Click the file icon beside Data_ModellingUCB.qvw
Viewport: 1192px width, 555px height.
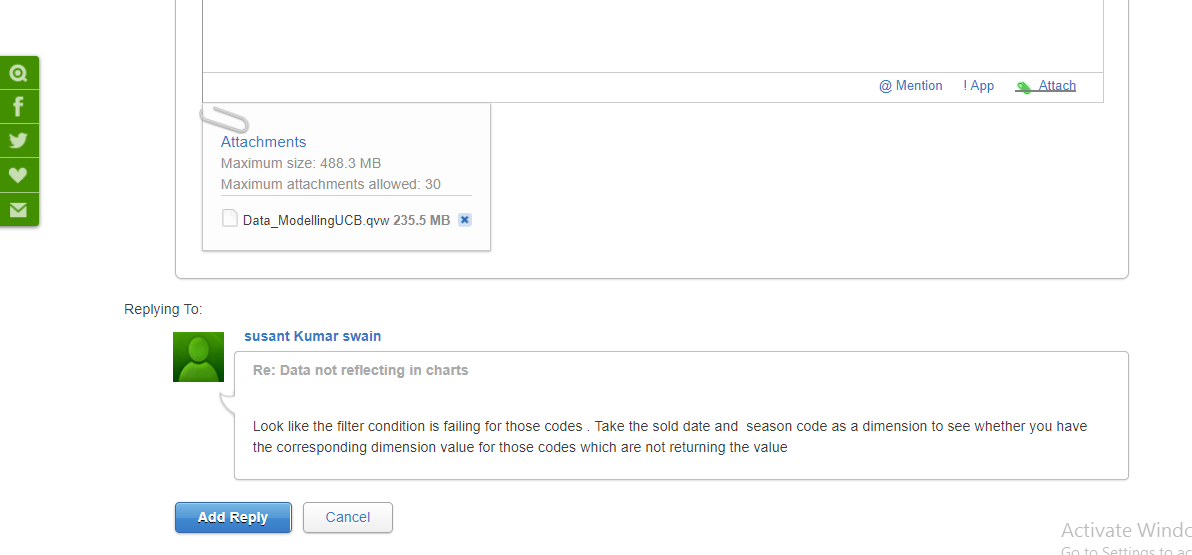230,219
